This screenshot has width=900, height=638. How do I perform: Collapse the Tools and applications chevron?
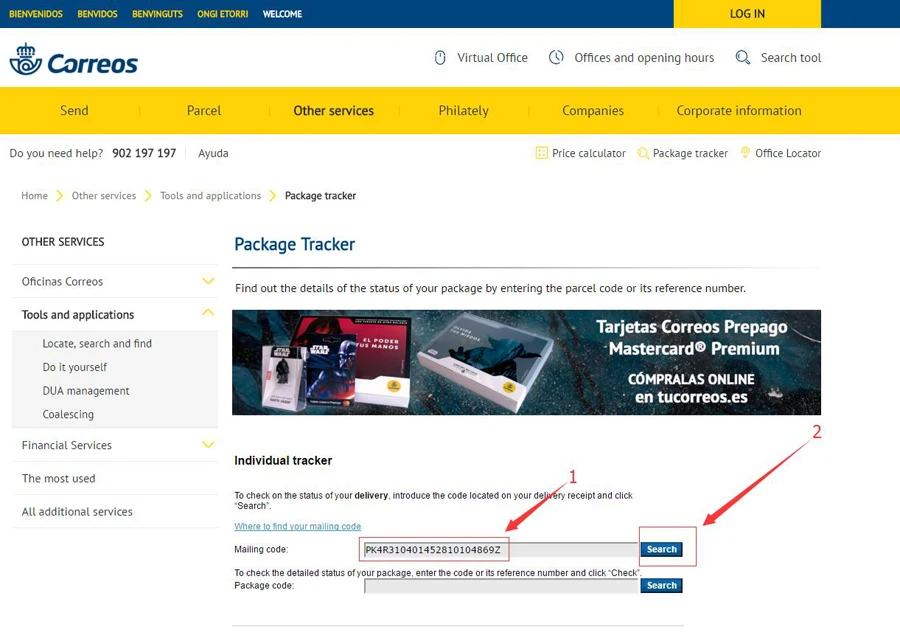coord(208,313)
